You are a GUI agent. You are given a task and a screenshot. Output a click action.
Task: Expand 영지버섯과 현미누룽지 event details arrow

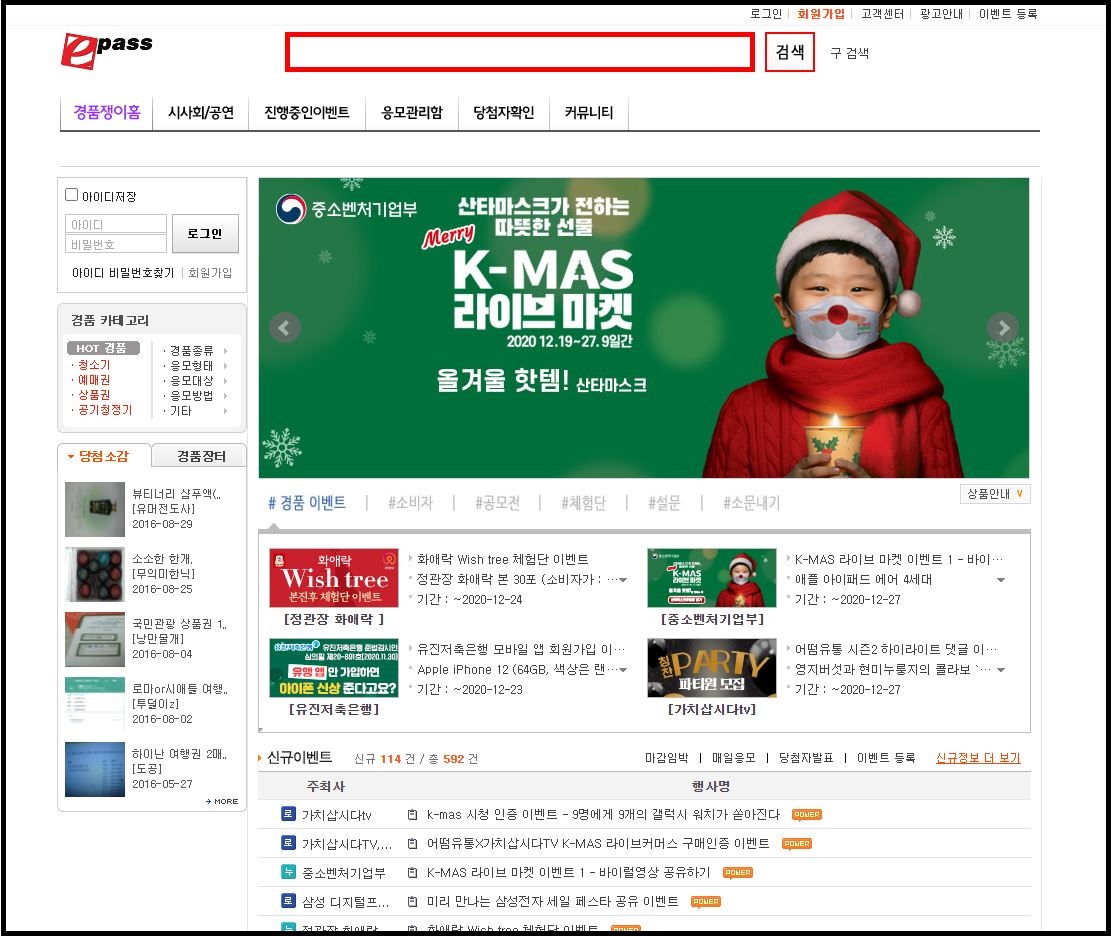pyautogui.click(x=1000, y=670)
